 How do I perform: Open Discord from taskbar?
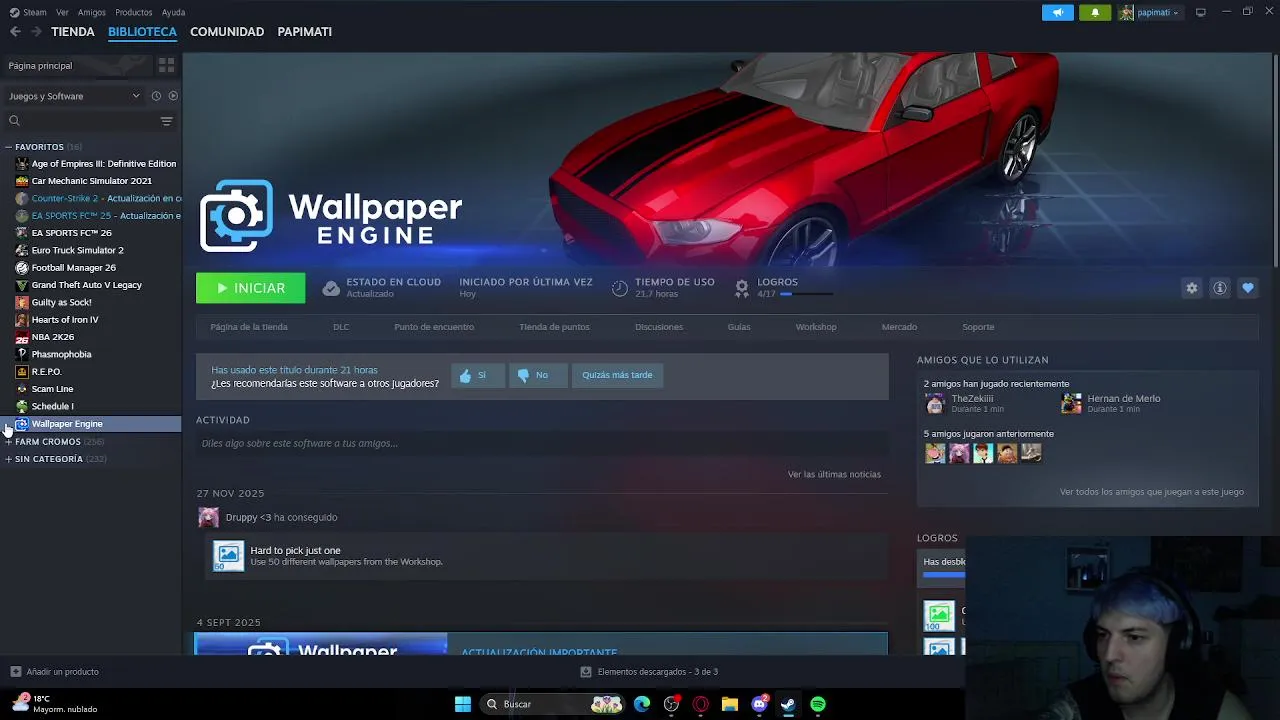[759, 704]
